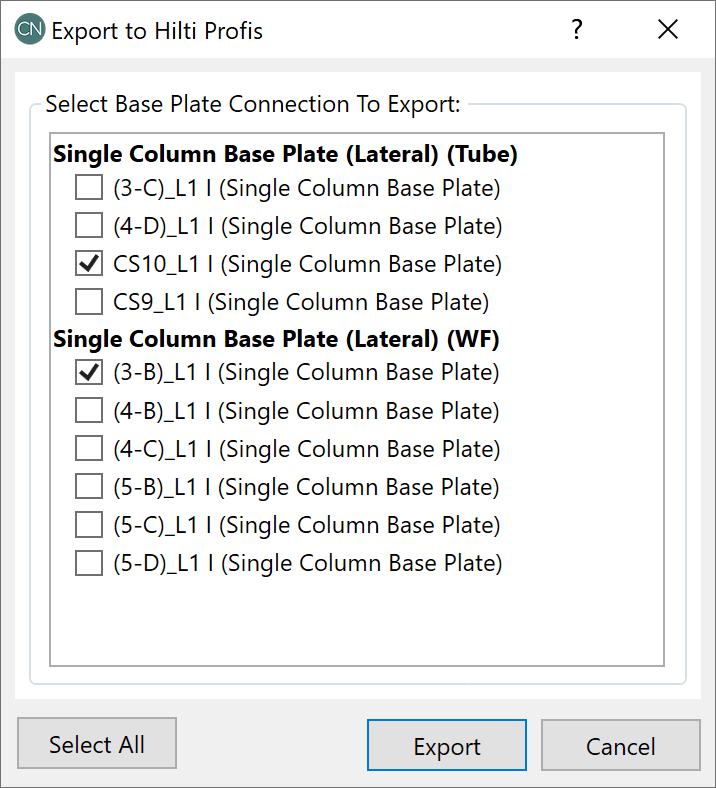Close the Export to Hilti Profis dialog
Screen dimensions: 716x788
coord(668,30)
